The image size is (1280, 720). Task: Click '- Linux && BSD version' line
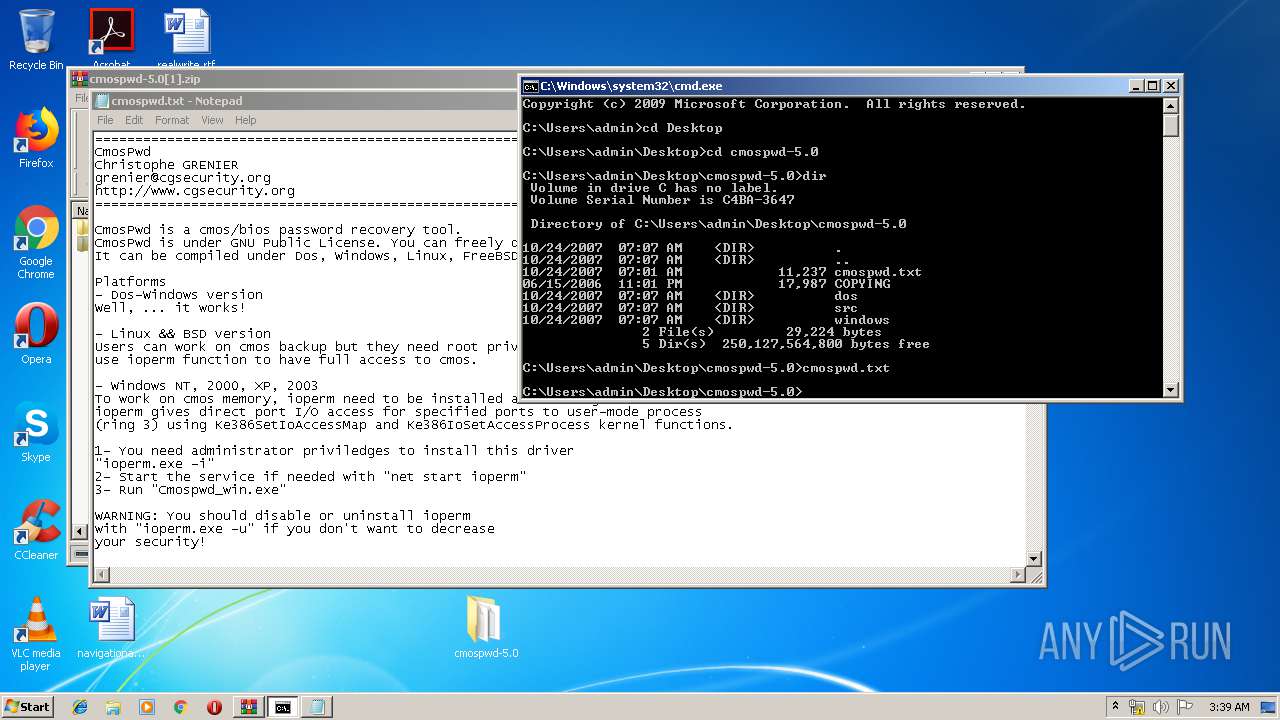pyautogui.click(x=183, y=334)
